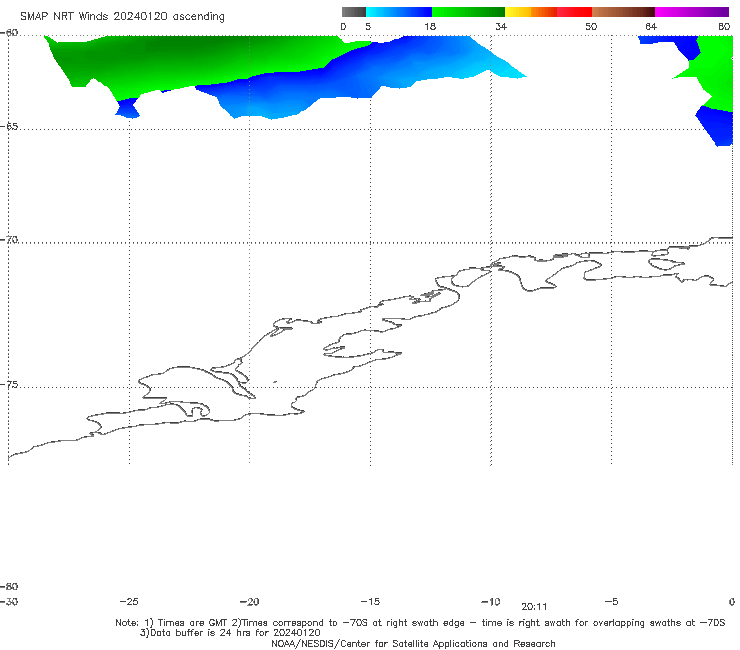Click the longitude label "-30"
Image resolution: width=740 pixels, height=650 pixels.
coord(9,602)
